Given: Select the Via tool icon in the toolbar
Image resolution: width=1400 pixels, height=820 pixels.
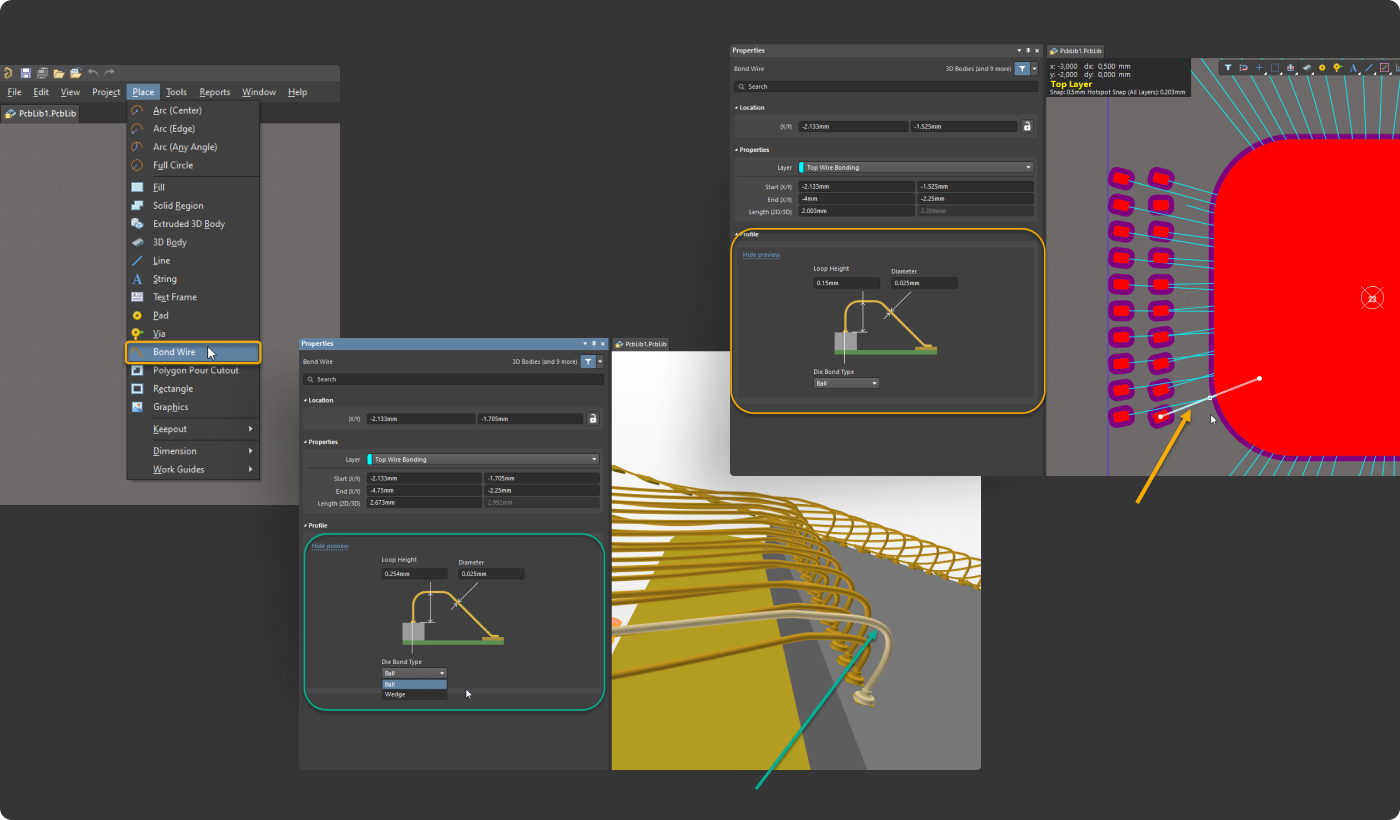Looking at the screenshot, I should click(1336, 68).
